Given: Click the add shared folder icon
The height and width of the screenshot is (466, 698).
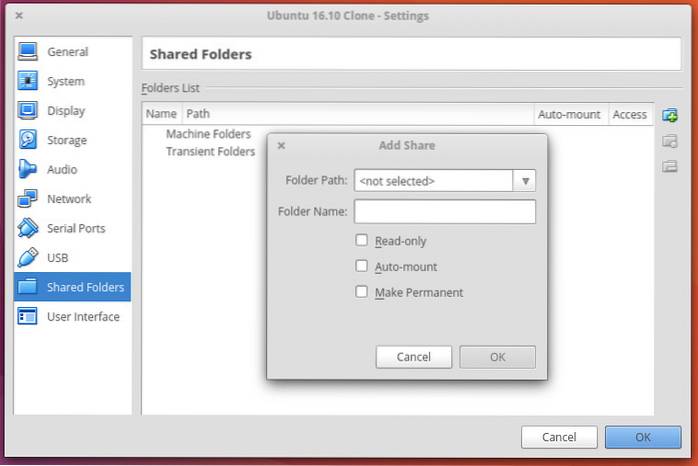Looking at the screenshot, I should (x=670, y=115).
